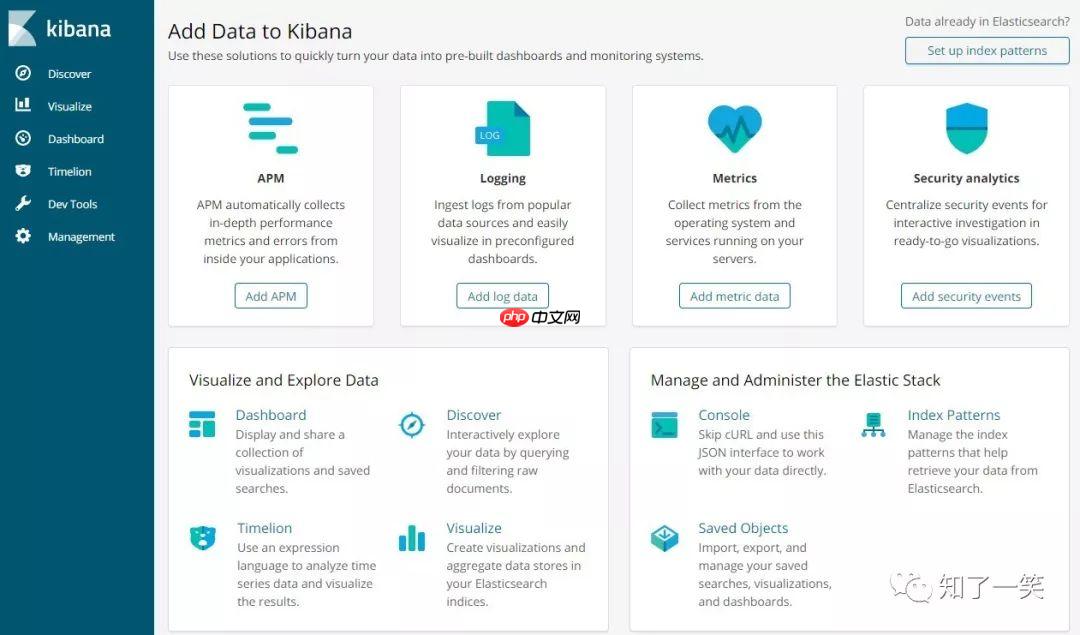Click the APM card icon
This screenshot has width=1080, height=635.
pos(271,128)
